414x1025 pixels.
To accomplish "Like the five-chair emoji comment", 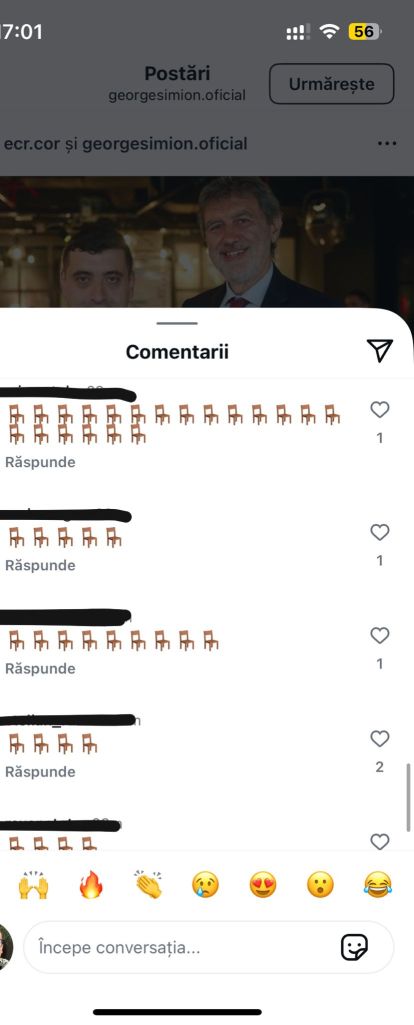I will click(x=379, y=533).
